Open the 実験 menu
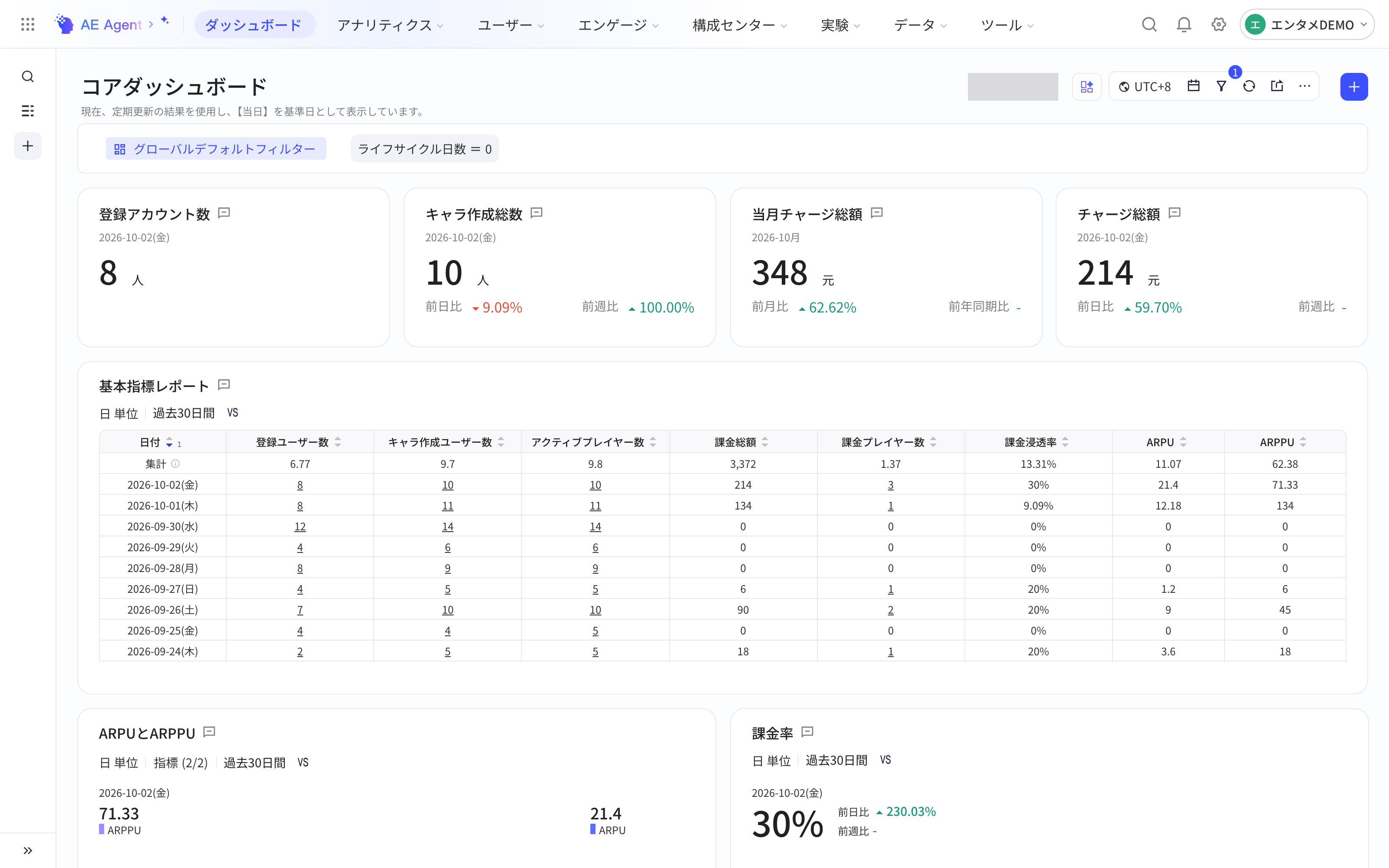Image resolution: width=1389 pixels, height=868 pixels. click(840, 25)
